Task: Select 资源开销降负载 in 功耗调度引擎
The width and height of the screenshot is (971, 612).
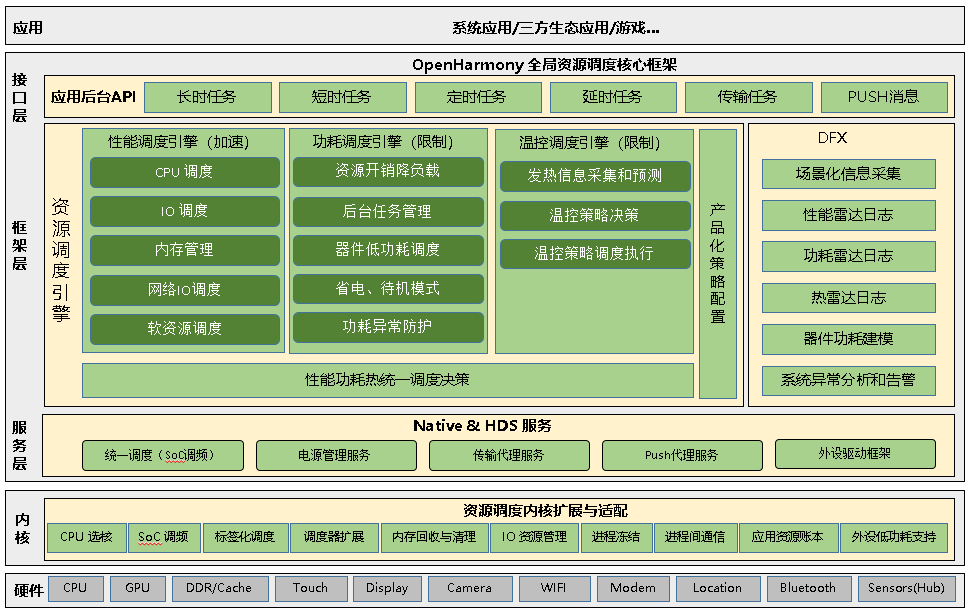Action: tap(388, 172)
